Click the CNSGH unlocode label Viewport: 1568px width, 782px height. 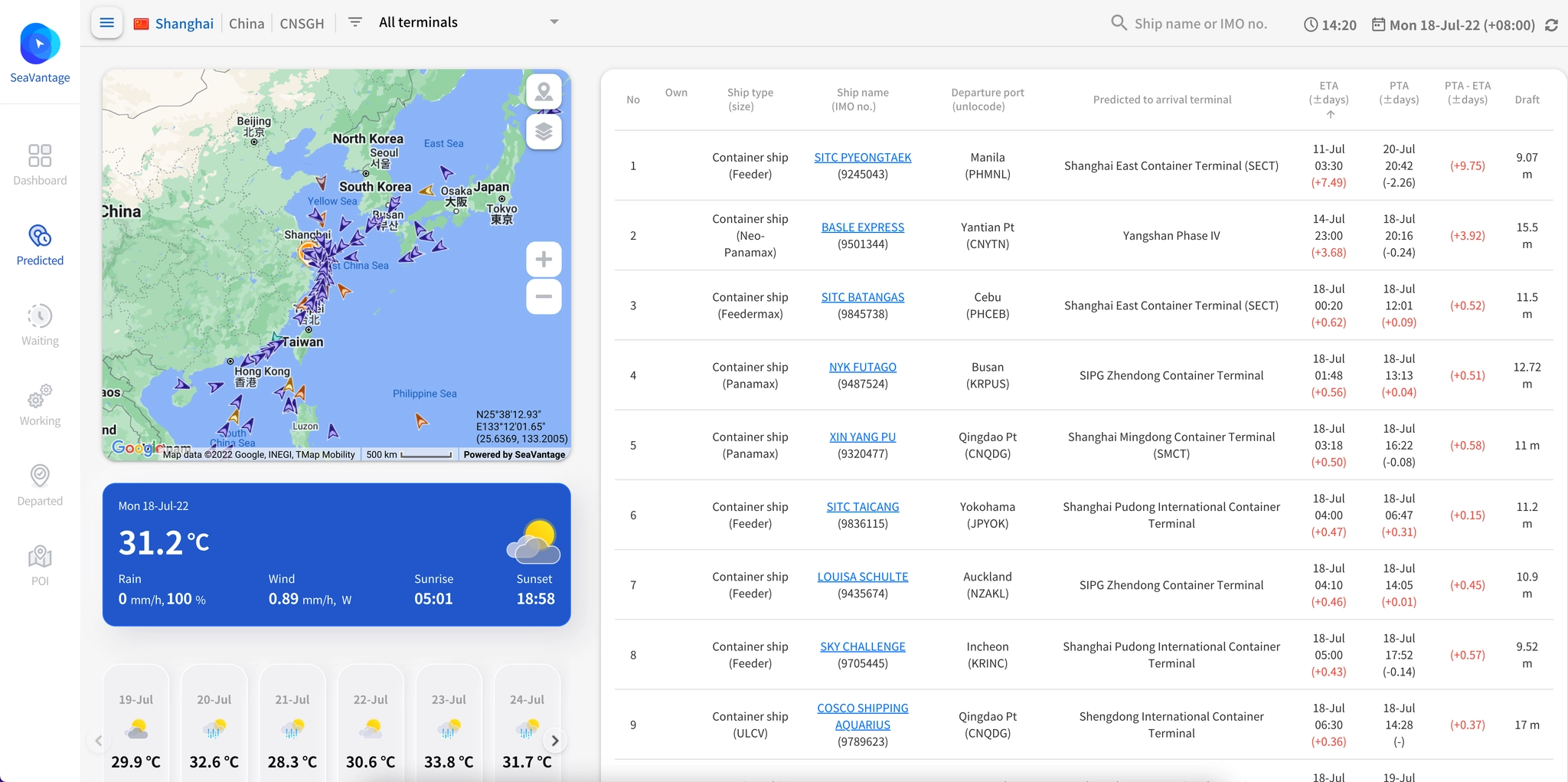[302, 24]
